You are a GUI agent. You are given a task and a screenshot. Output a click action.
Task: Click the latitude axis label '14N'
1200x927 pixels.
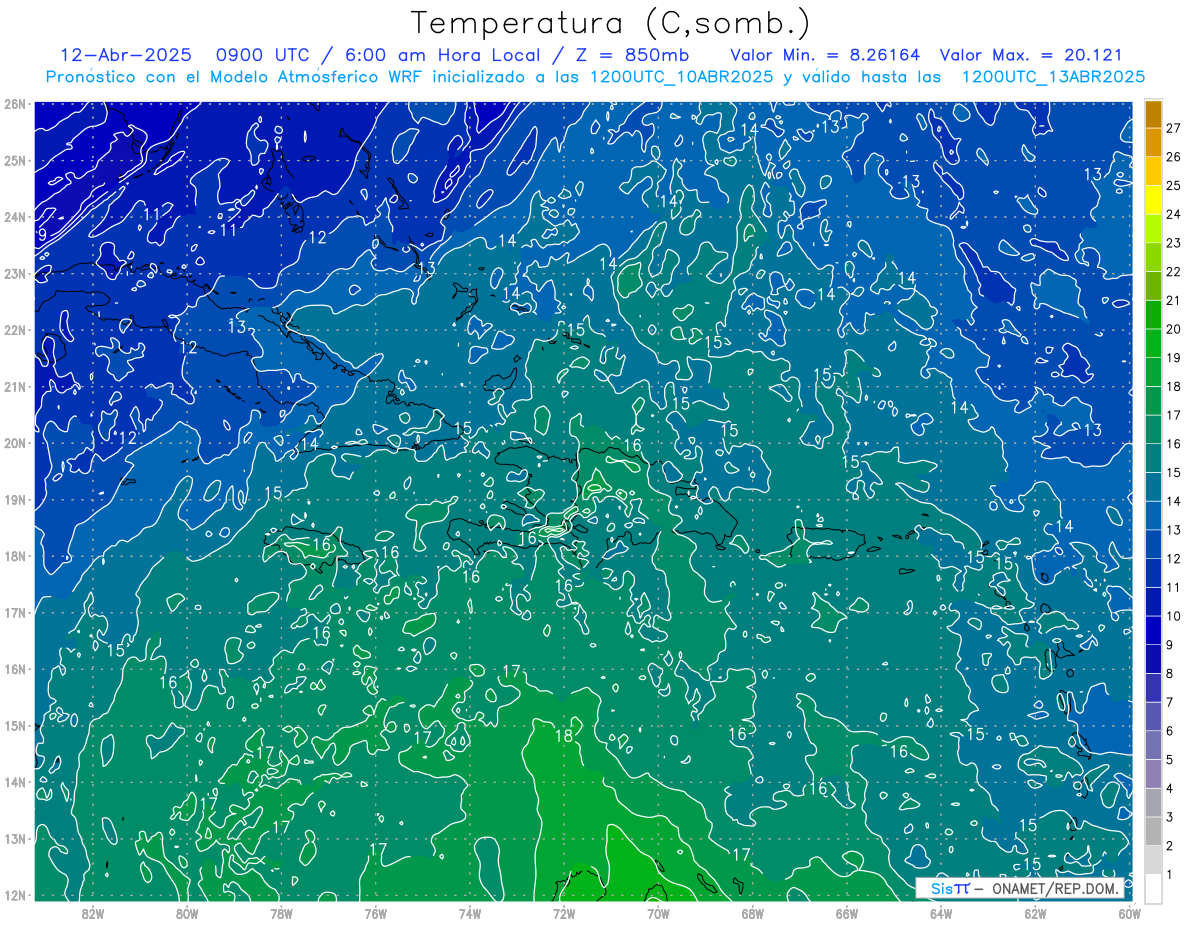tap(15, 782)
